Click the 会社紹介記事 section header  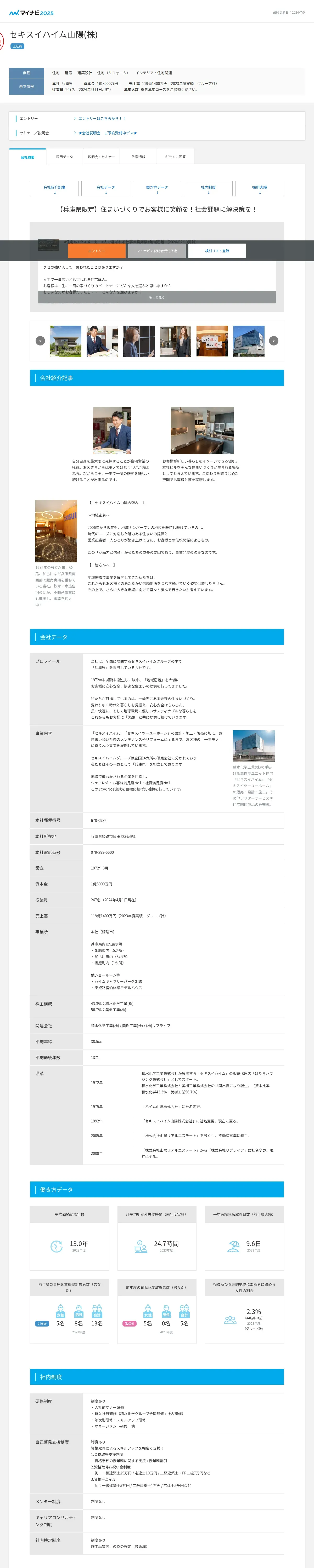(x=157, y=378)
